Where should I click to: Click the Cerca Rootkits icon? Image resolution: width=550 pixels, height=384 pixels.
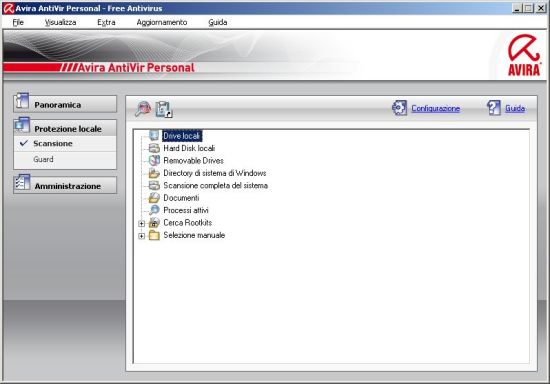[x=154, y=223]
